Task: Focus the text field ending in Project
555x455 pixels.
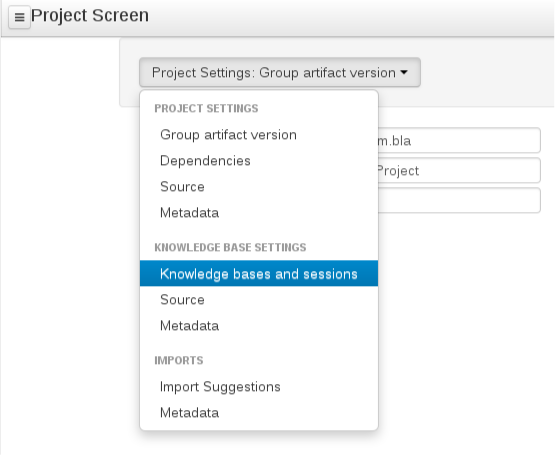Action: 459,171
